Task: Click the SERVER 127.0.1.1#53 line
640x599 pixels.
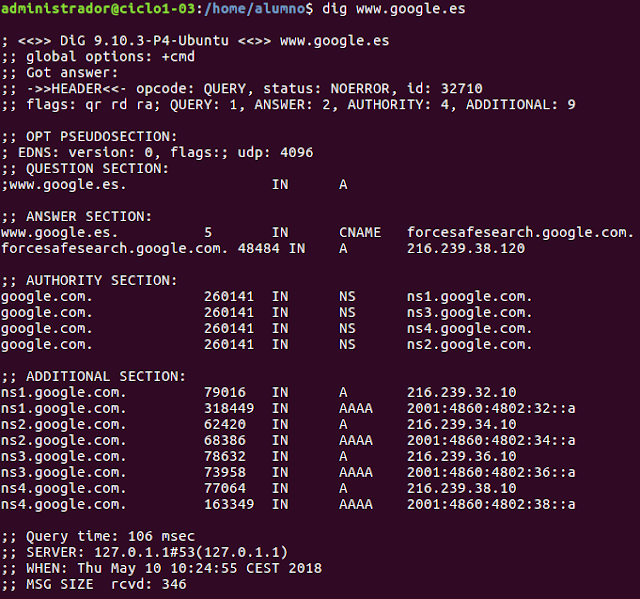Action: coord(146,552)
